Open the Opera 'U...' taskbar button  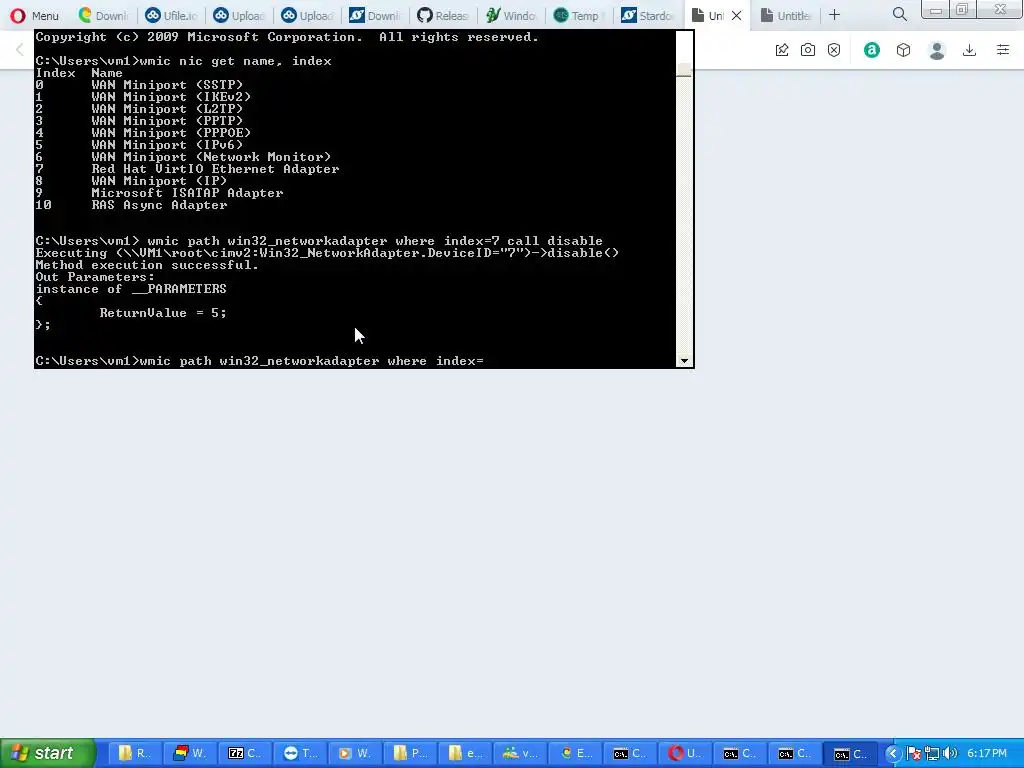click(684, 753)
